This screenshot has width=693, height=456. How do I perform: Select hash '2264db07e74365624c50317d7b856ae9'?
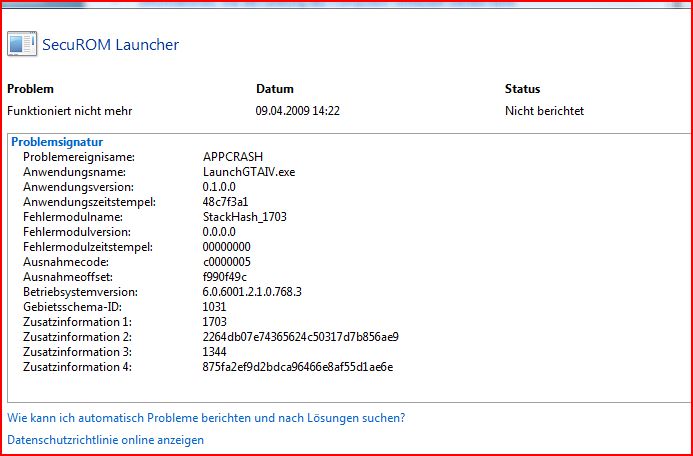coord(301,337)
